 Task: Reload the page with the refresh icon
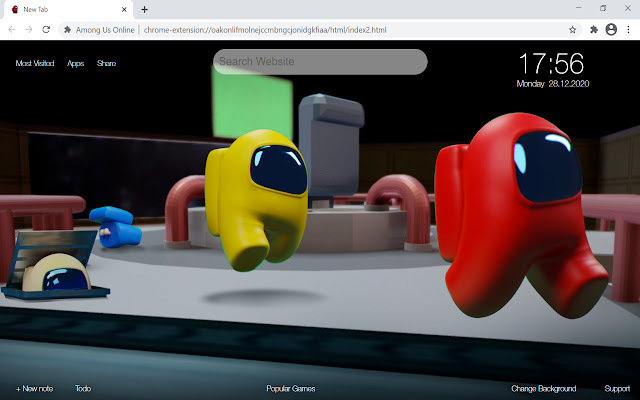pyautogui.click(x=46, y=29)
